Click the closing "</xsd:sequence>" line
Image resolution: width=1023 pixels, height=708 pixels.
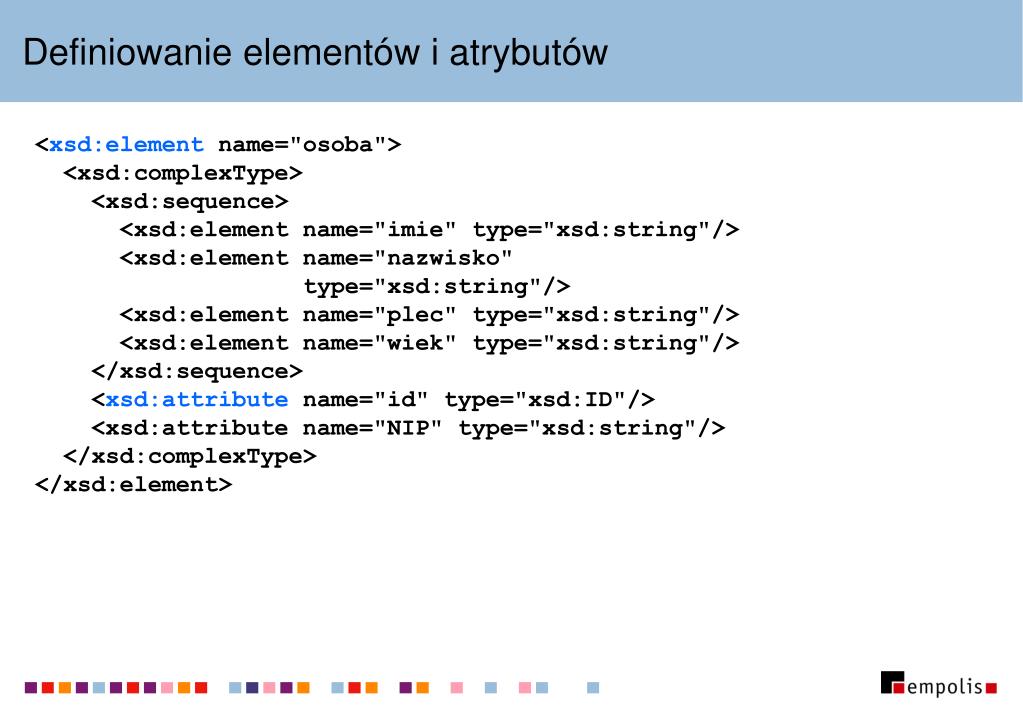tap(197, 371)
